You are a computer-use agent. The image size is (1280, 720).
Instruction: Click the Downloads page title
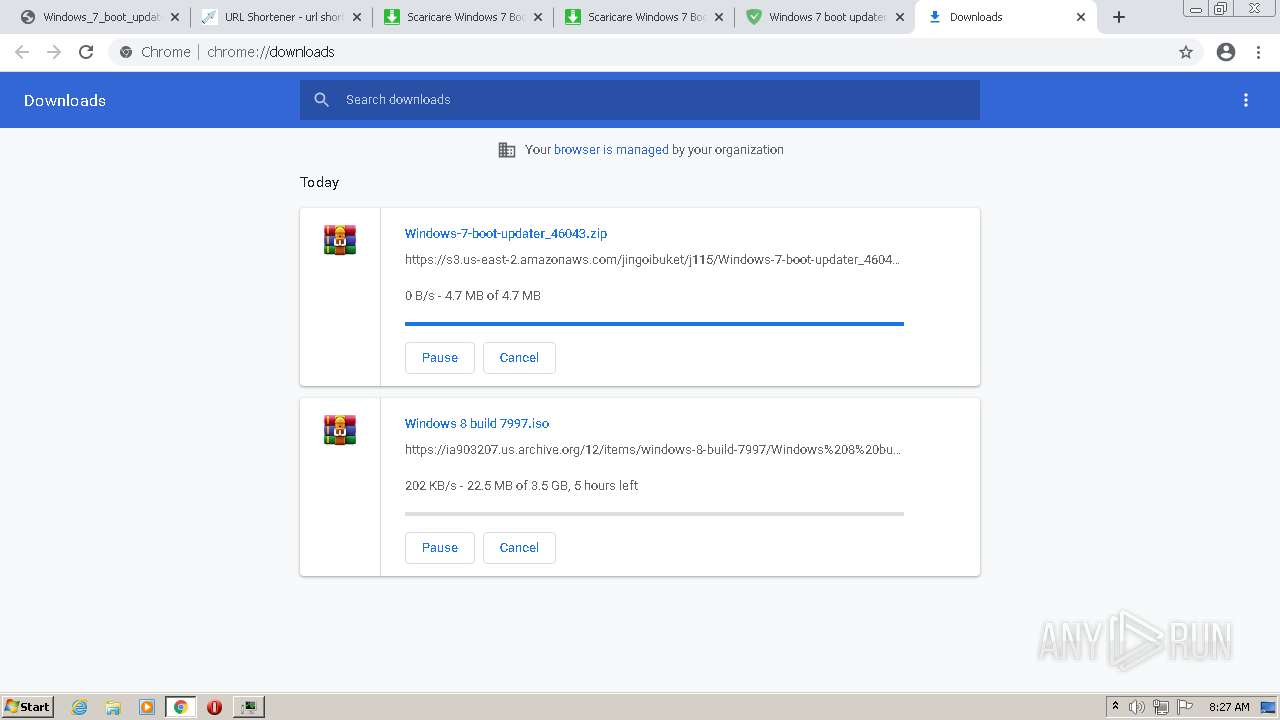pos(65,100)
